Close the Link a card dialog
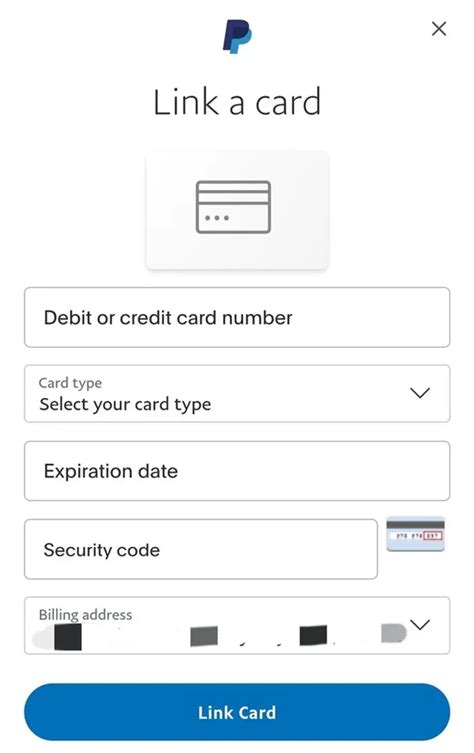Image resolution: width=474 pixels, height=753 pixels. click(439, 29)
